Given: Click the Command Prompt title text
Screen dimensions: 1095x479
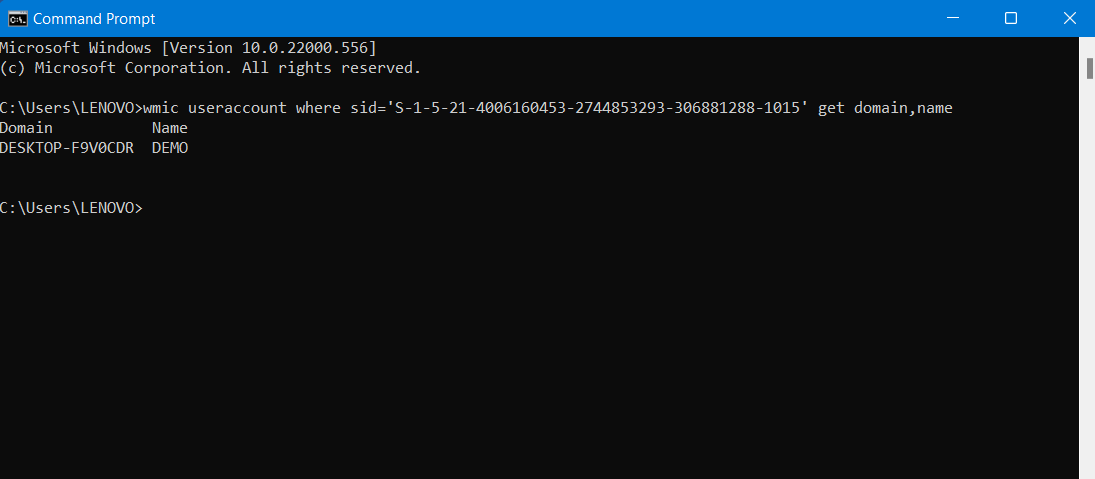Looking at the screenshot, I should 94,19.
